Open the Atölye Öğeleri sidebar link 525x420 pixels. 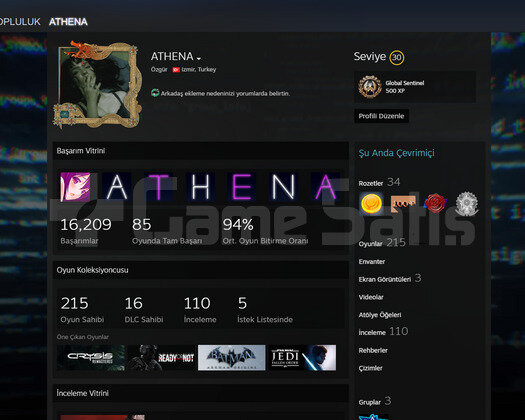(x=380, y=315)
